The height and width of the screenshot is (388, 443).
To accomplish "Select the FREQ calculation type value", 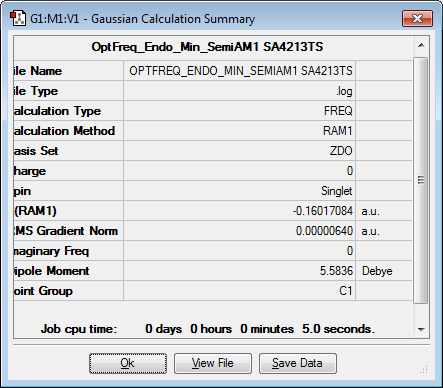I will (x=338, y=111).
